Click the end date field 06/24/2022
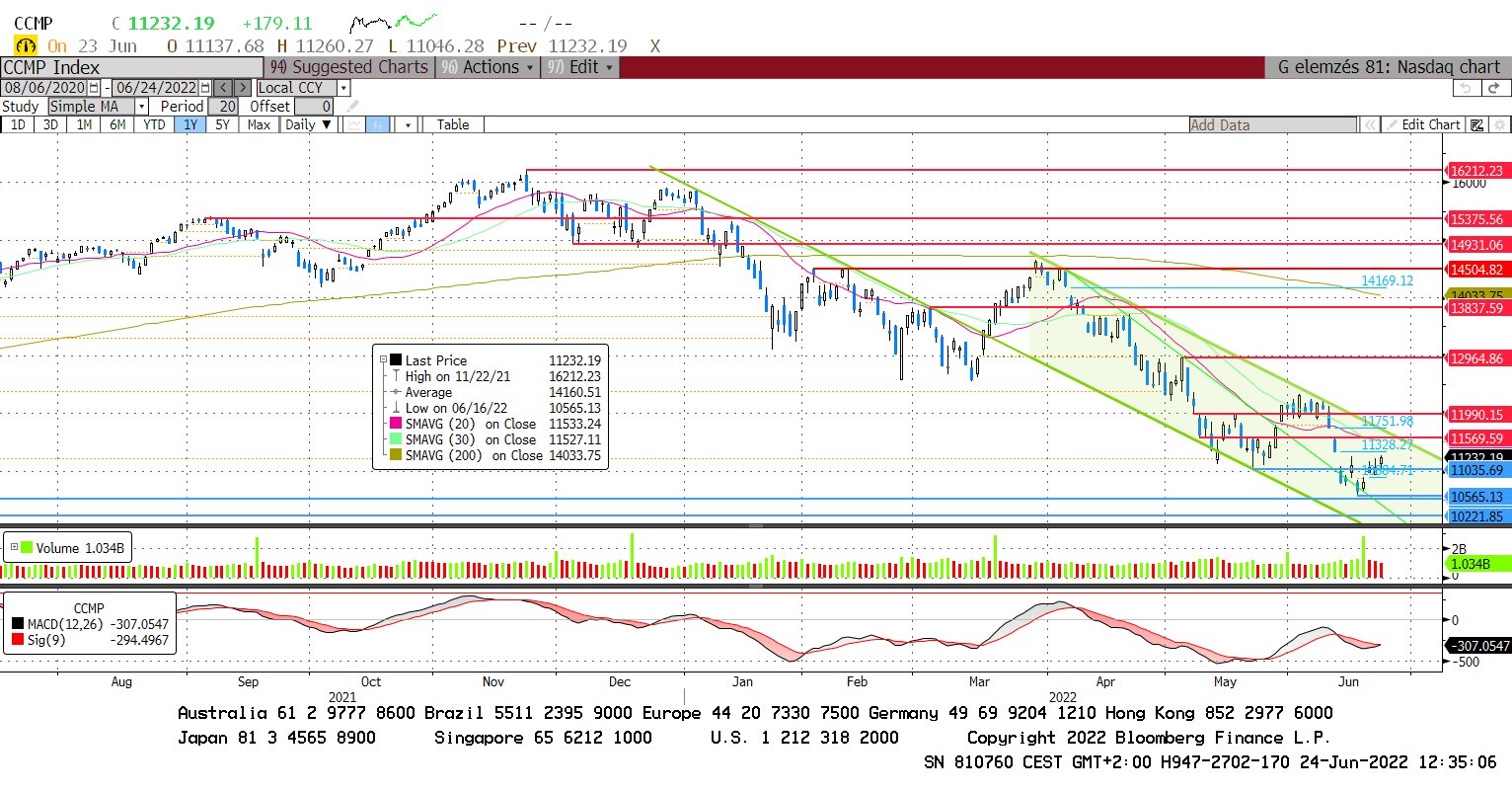The width and height of the screenshot is (1512, 791). pyautogui.click(x=156, y=88)
